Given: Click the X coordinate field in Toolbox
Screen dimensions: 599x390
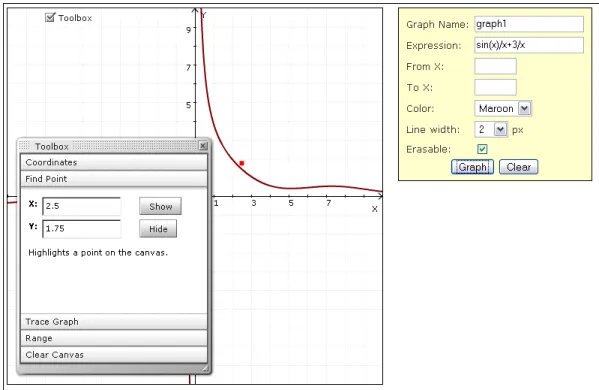Looking at the screenshot, I should (x=81, y=206).
